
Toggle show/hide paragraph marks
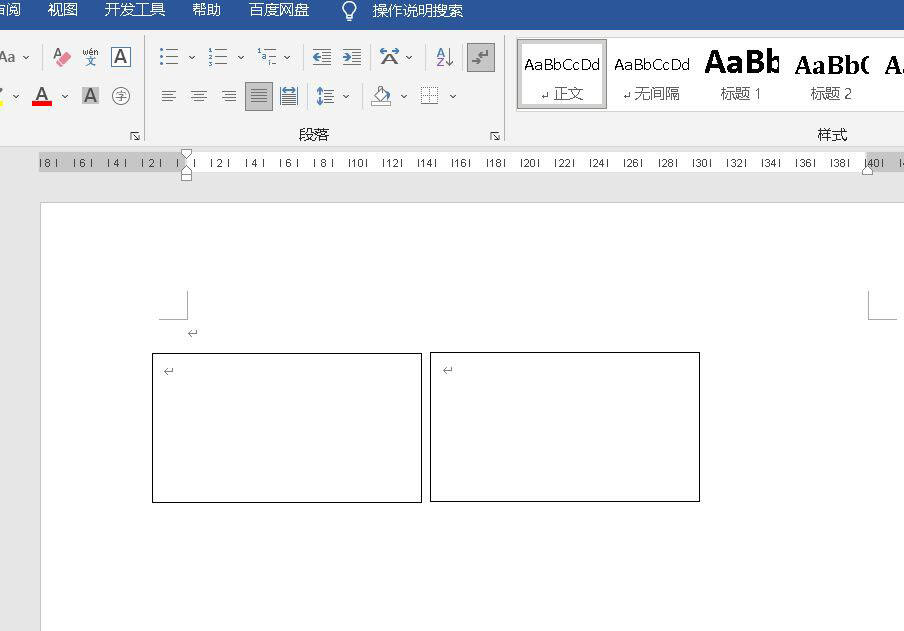pos(481,57)
